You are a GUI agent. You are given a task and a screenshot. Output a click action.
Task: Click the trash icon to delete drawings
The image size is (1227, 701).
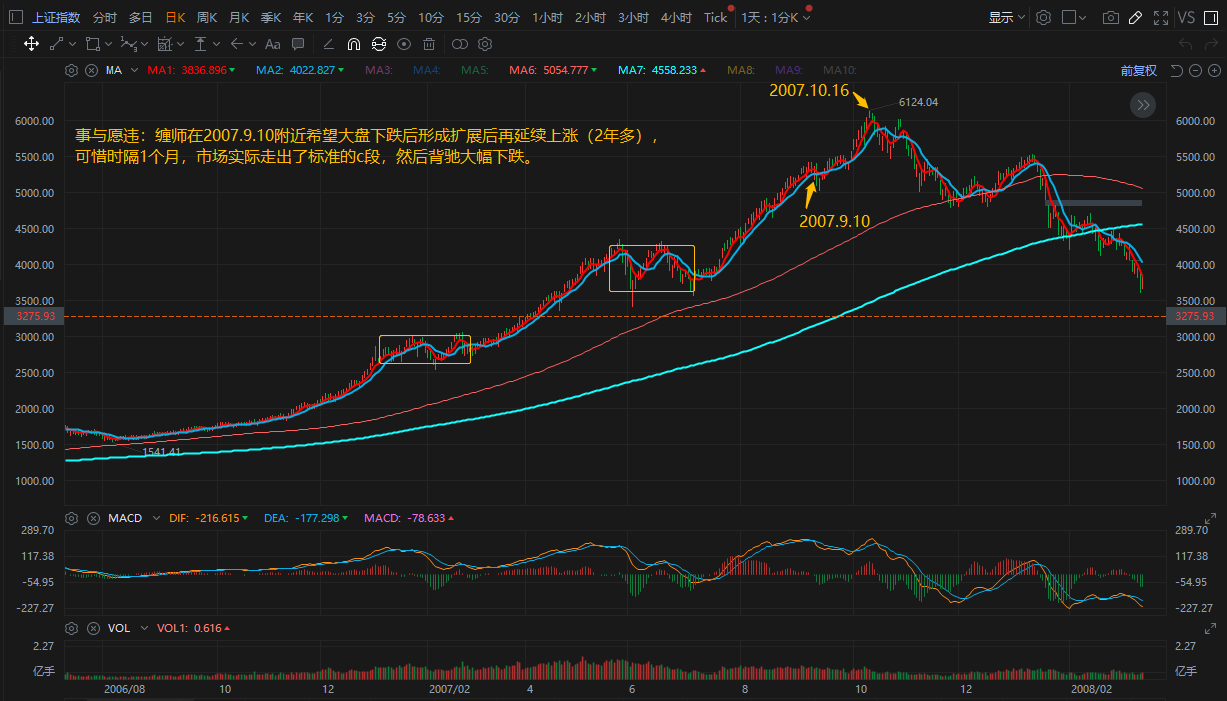coord(428,44)
